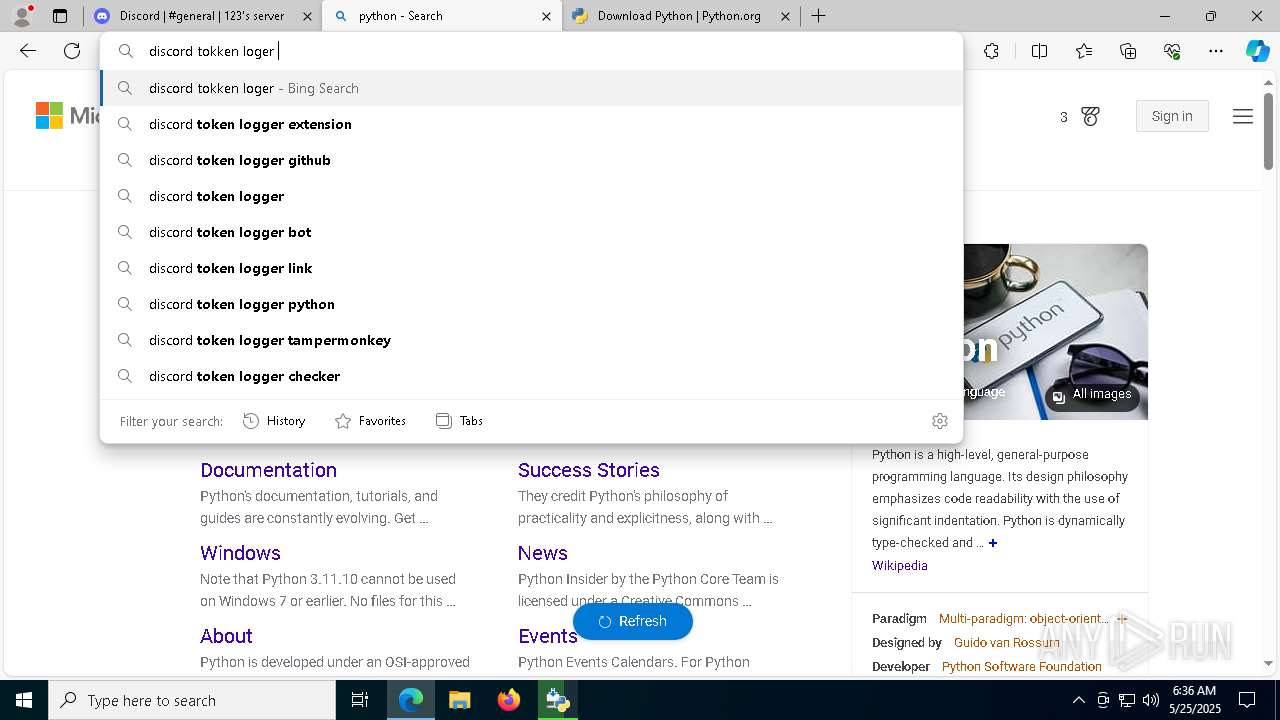Open Python Software Foundation link
The width and height of the screenshot is (1280, 720).
click(x=1021, y=667)
